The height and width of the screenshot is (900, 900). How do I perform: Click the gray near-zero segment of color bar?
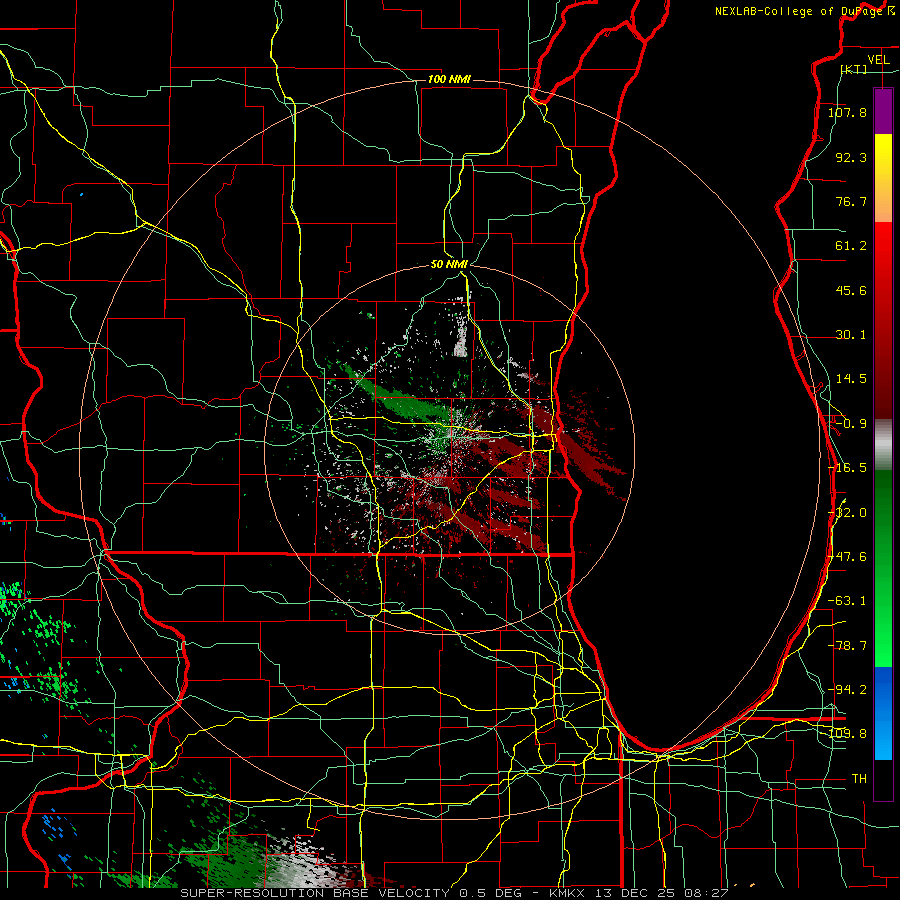(x=883, y=445)
